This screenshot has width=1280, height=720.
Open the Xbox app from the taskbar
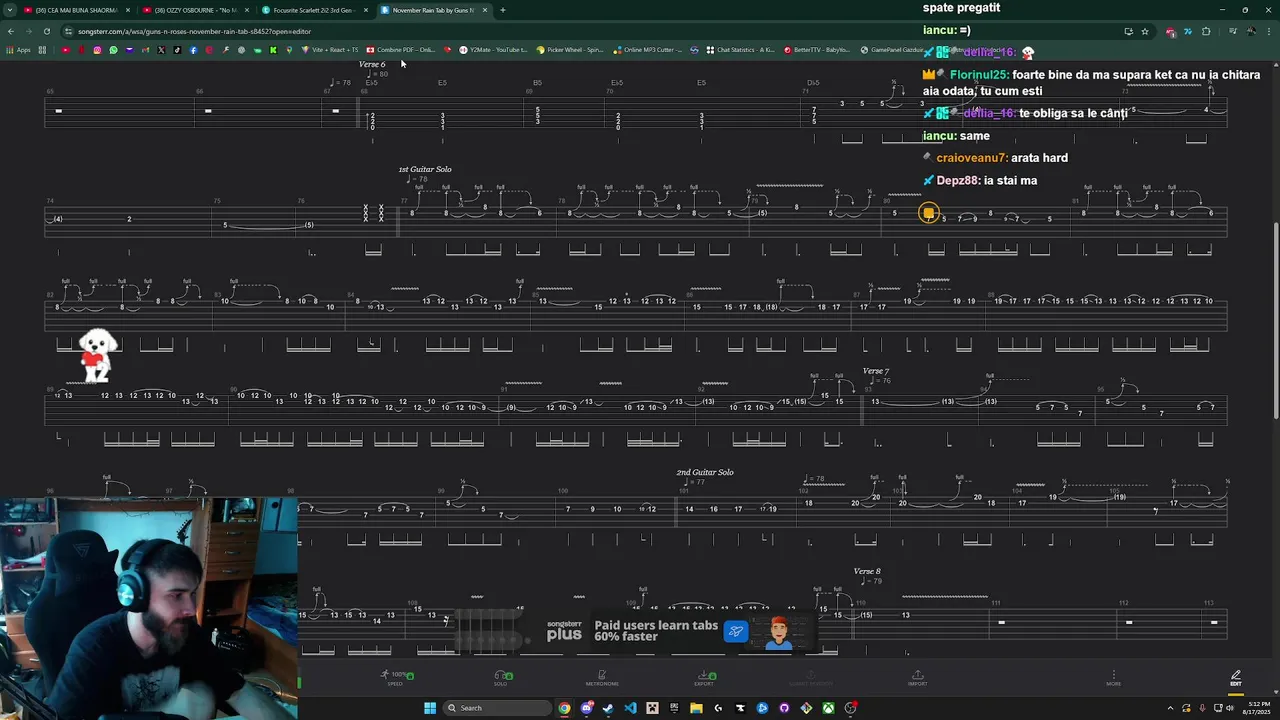[x=828, y=708]
